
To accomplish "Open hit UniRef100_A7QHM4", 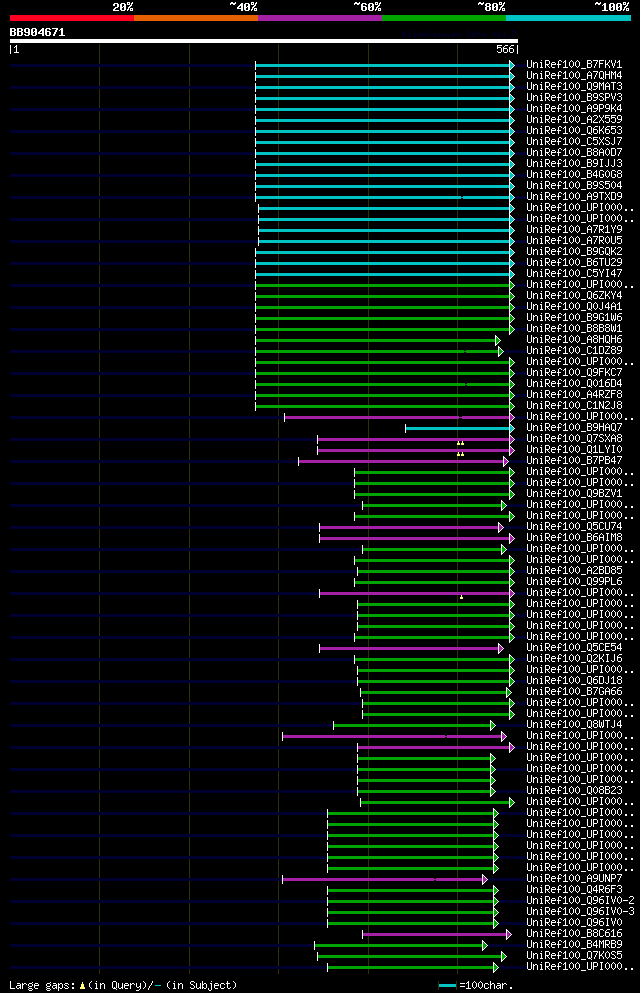I will 574,75.
